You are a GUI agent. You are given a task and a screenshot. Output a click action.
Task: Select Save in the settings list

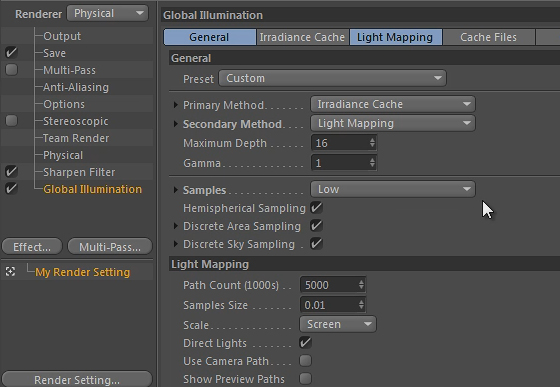54,53
